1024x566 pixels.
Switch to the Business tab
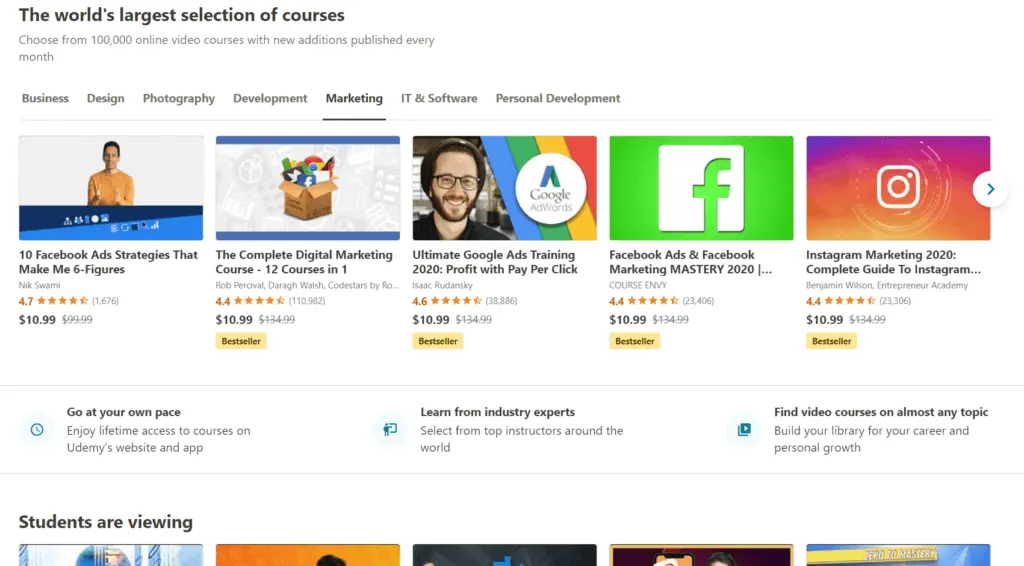[45, 99]
